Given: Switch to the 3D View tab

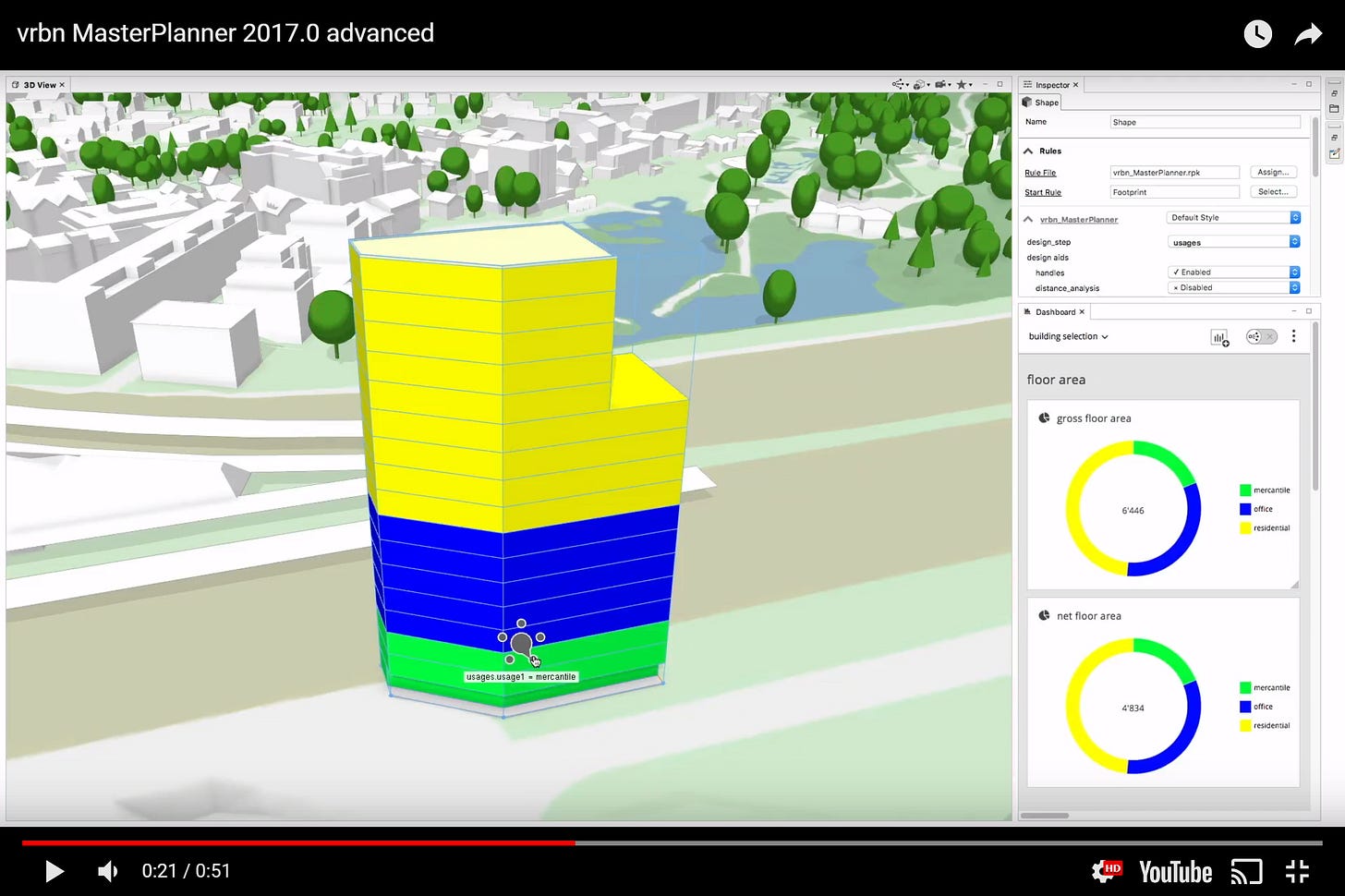Looking at the screenshot, I should click(40, 85).
